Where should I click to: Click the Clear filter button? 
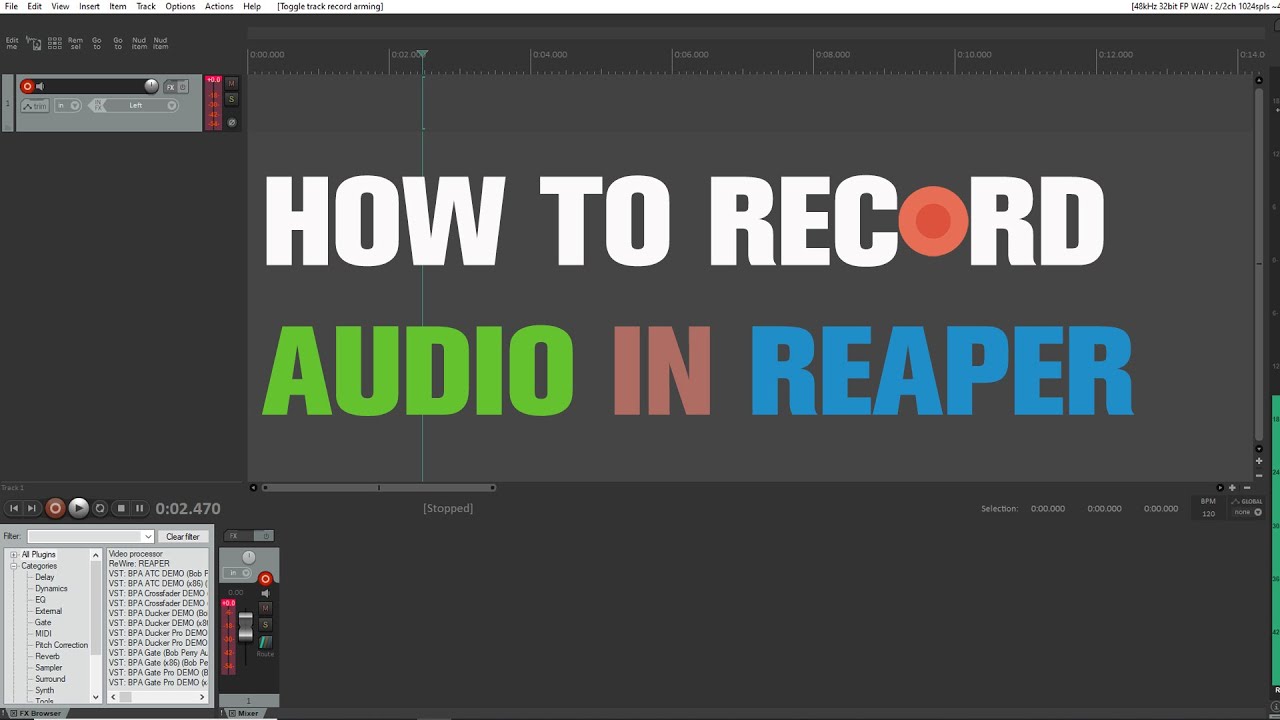tap(183, 537)
